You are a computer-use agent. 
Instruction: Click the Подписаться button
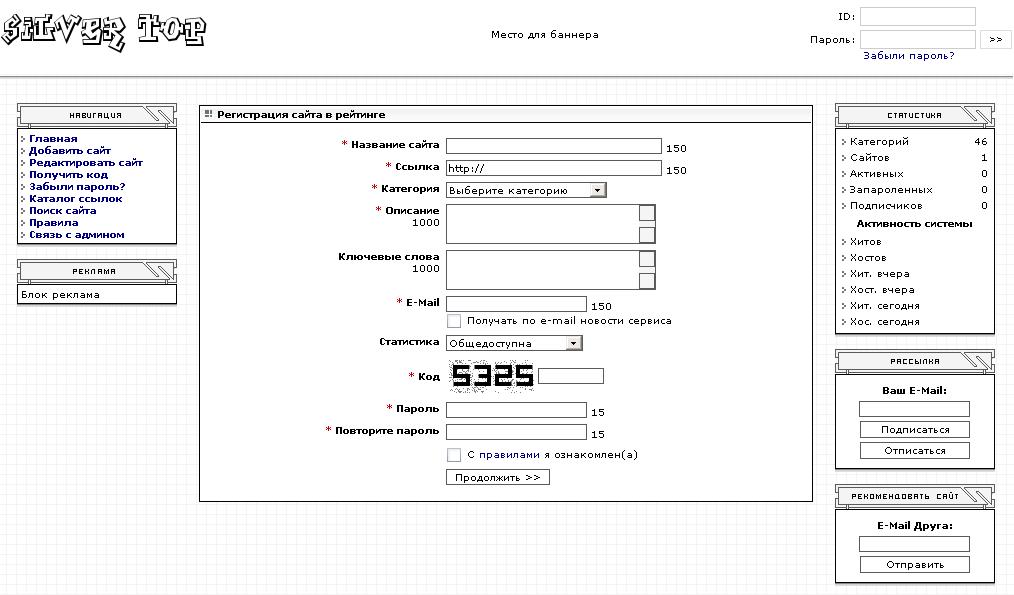(x=914, y=429)
